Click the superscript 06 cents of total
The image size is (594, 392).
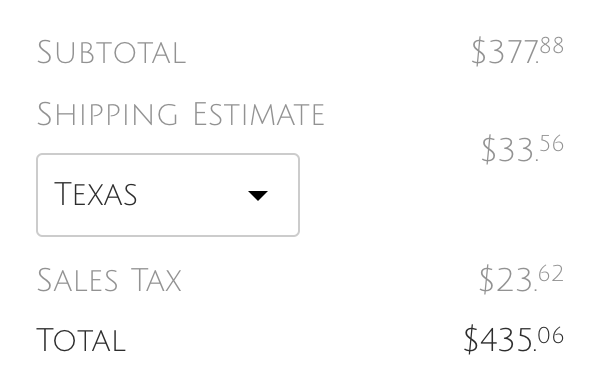tap(551, 336)
